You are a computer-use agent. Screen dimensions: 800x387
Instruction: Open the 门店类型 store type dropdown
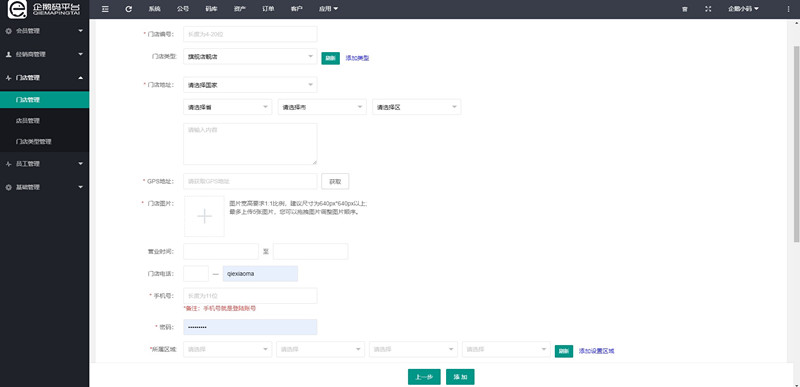250,57
